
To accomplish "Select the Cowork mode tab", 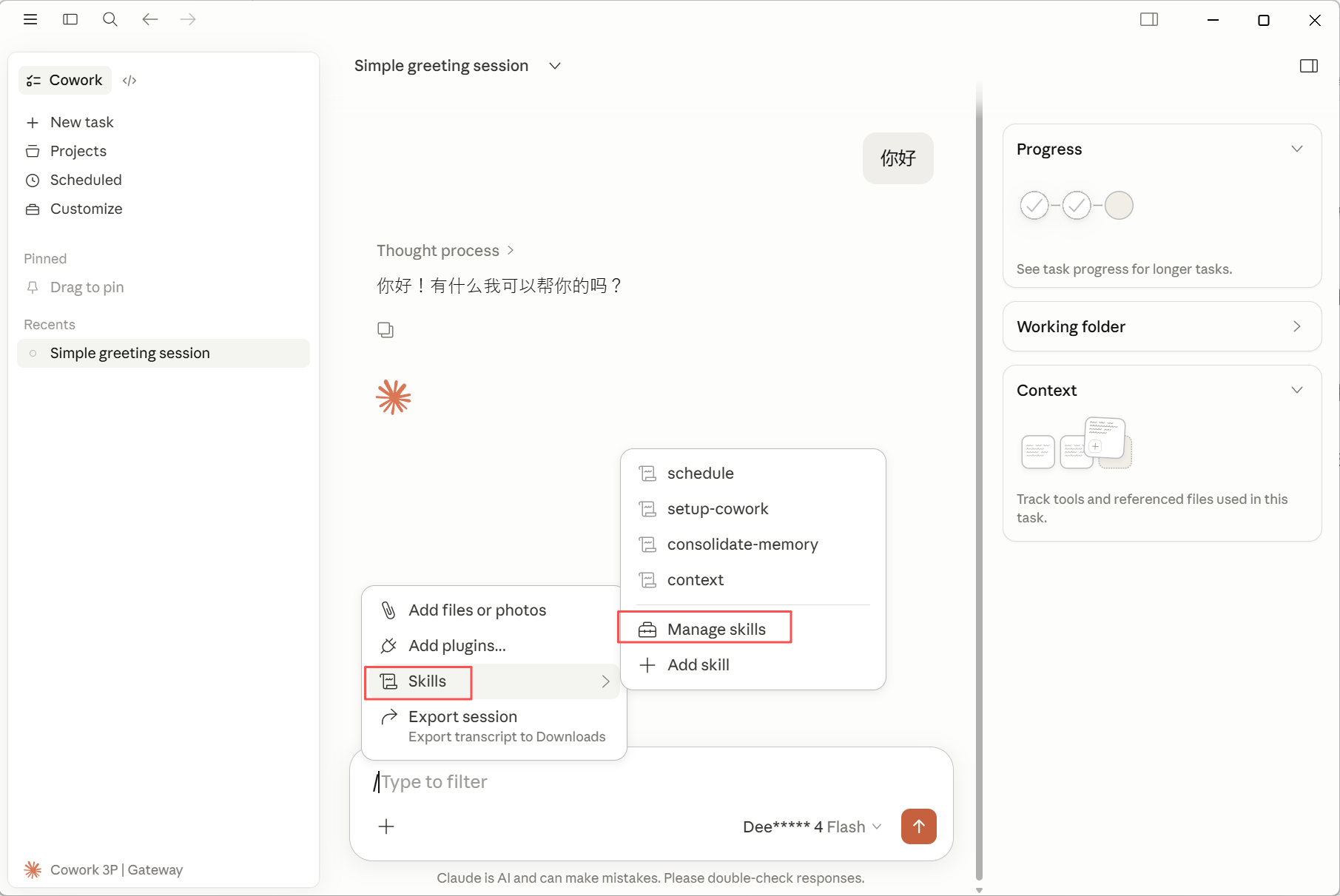I will [x=65, y=80].
